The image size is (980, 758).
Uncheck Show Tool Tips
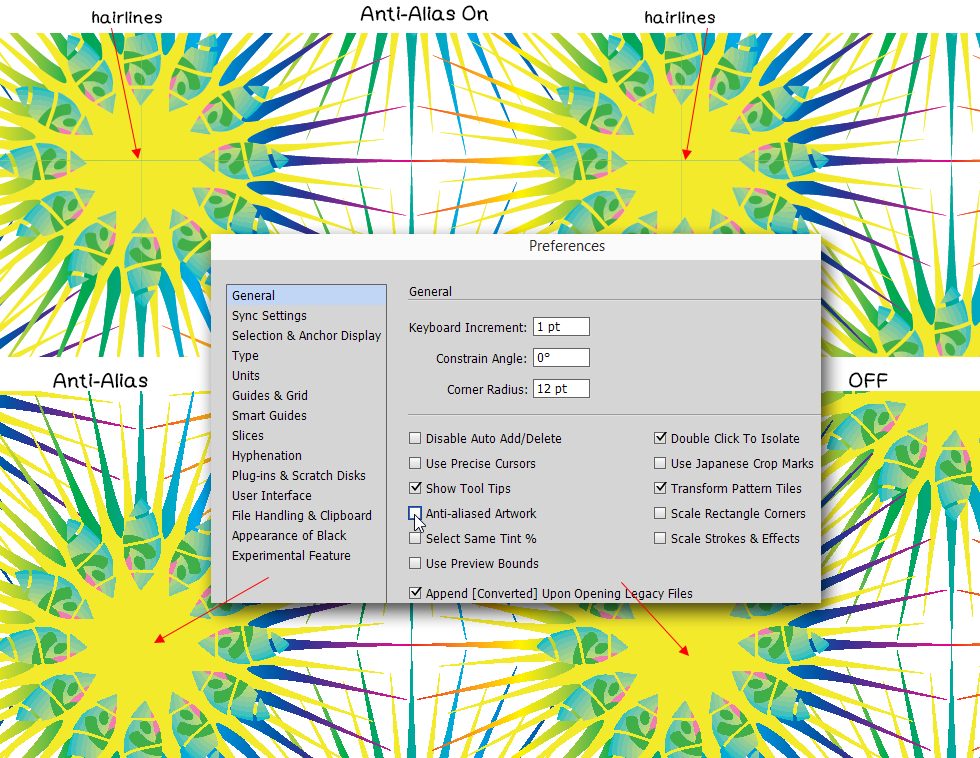tap(415, 489)
